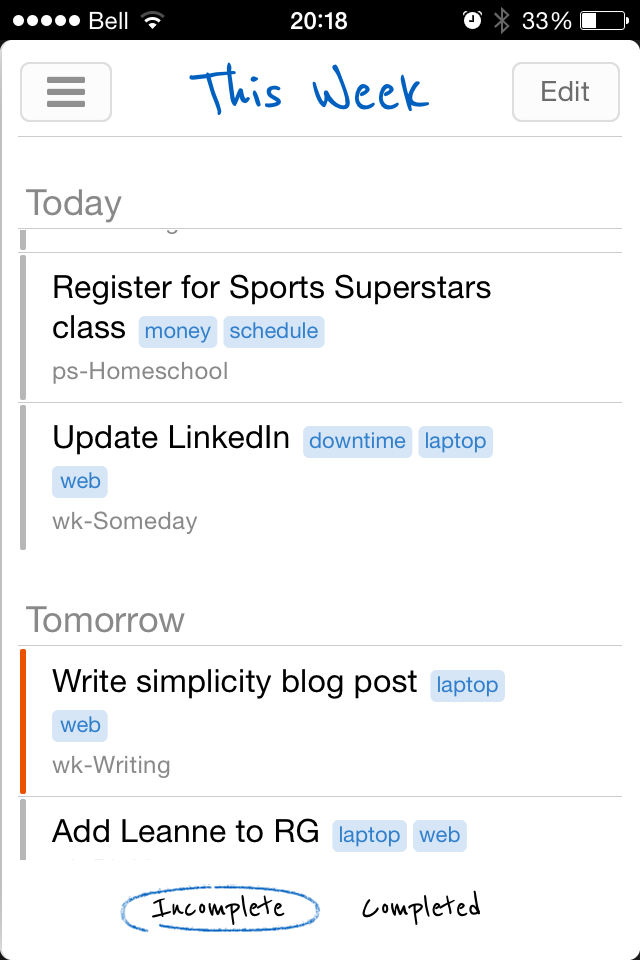Tap the ps-Homeschool project label
Viewport: 640px width, 960px height.
click(140, 372)
